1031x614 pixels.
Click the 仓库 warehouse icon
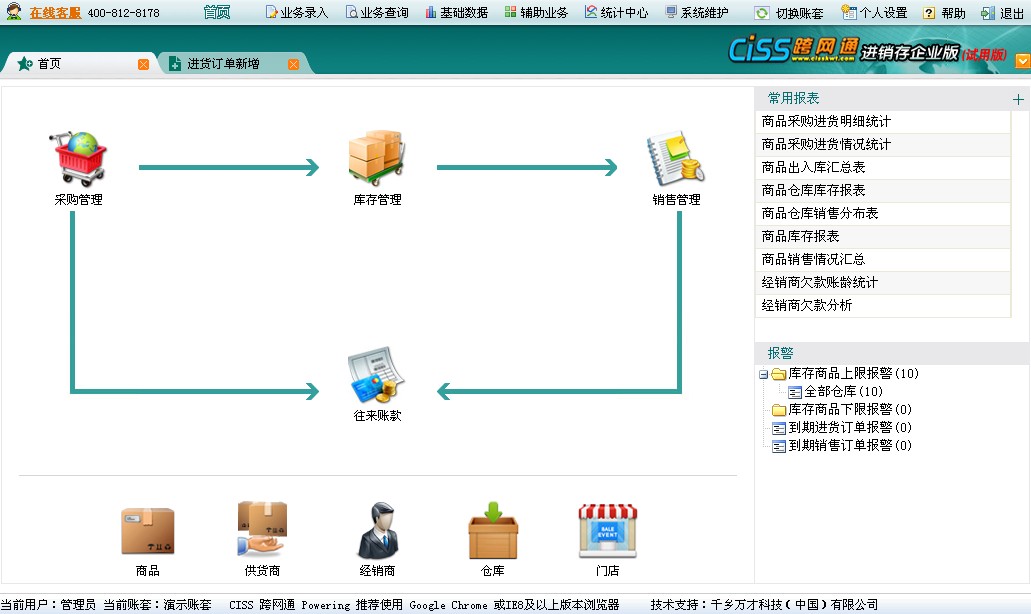(x=492, y=531)
